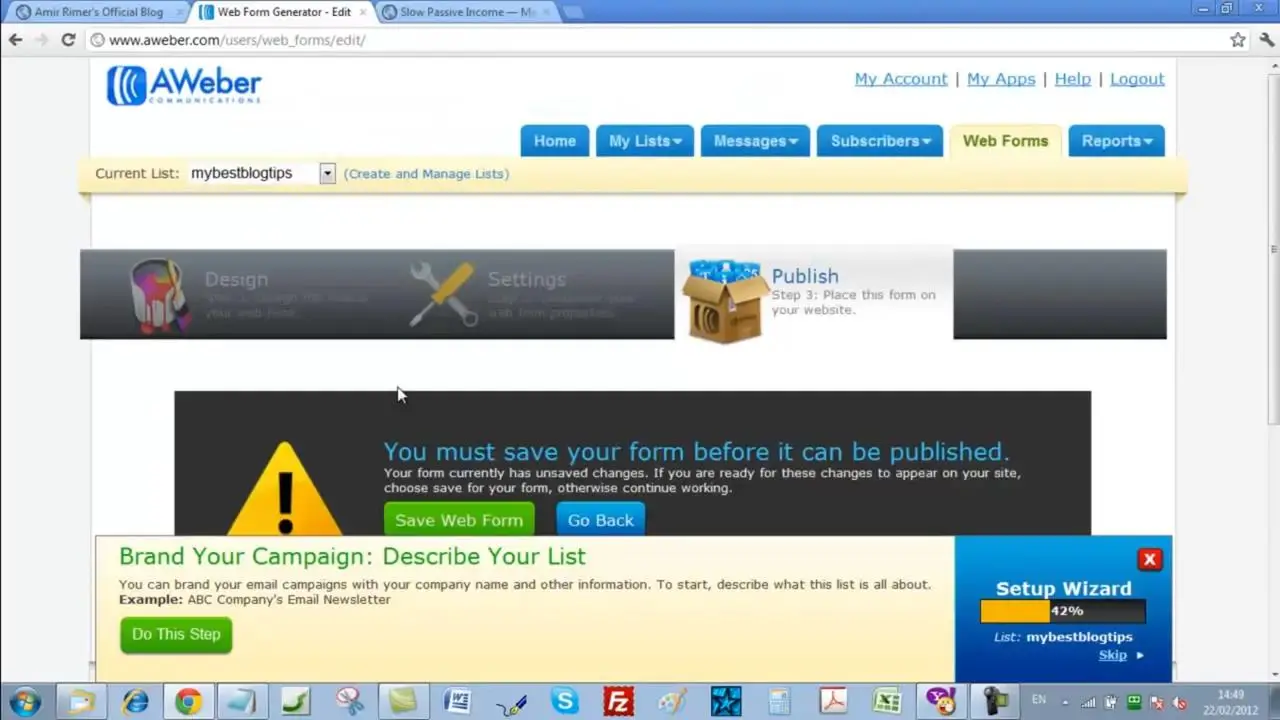Image resolution: width=1280 pixels, height=720 pixels.
Task: Switch to the Slow Passive Income tab
Action: pos(465,12)
